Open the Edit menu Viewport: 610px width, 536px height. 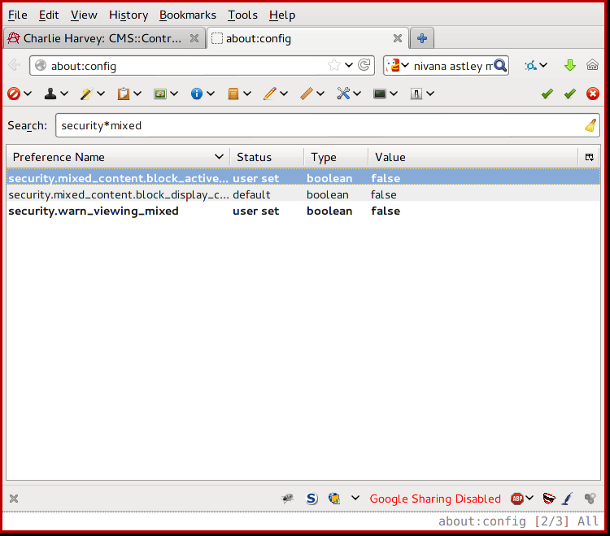(49, 15)
